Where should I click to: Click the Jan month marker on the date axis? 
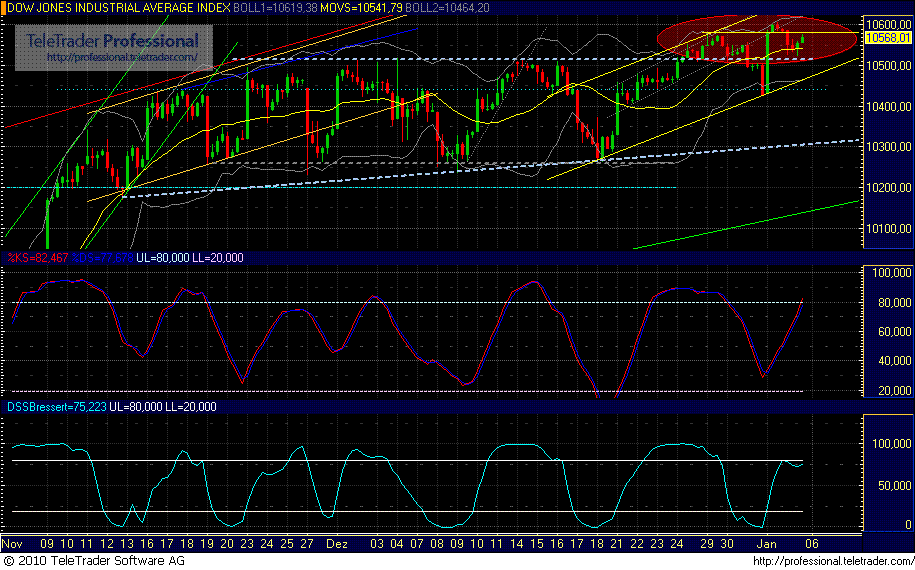pyautogui.click(x=765, y=543)
